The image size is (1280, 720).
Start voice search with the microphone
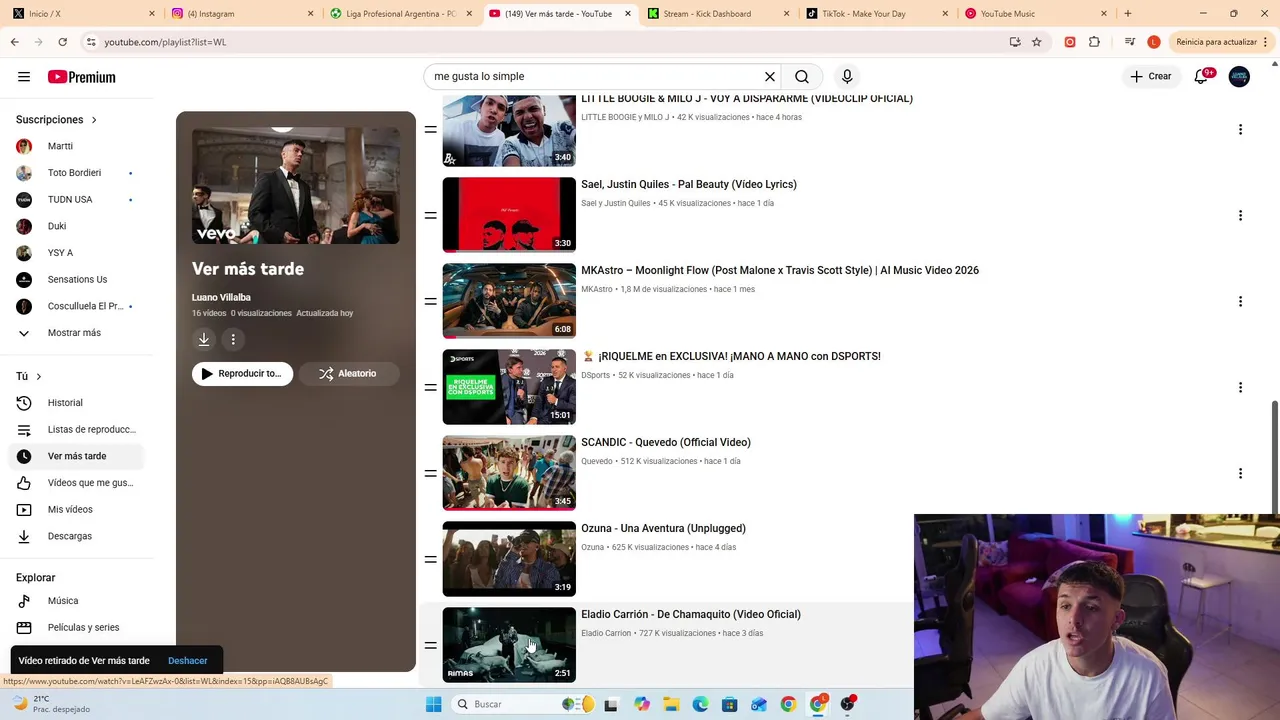847,76
